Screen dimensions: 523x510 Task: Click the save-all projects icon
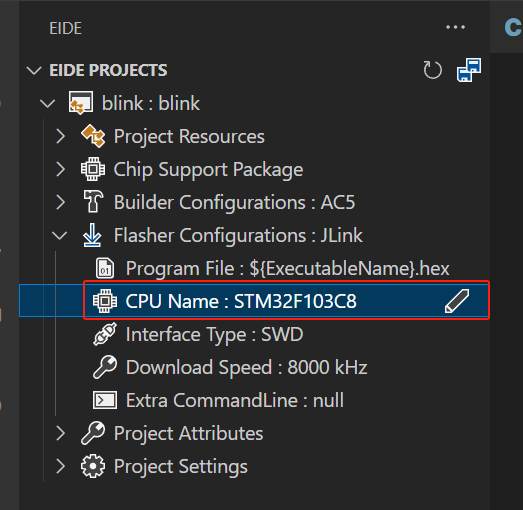(x=469, y=70)
